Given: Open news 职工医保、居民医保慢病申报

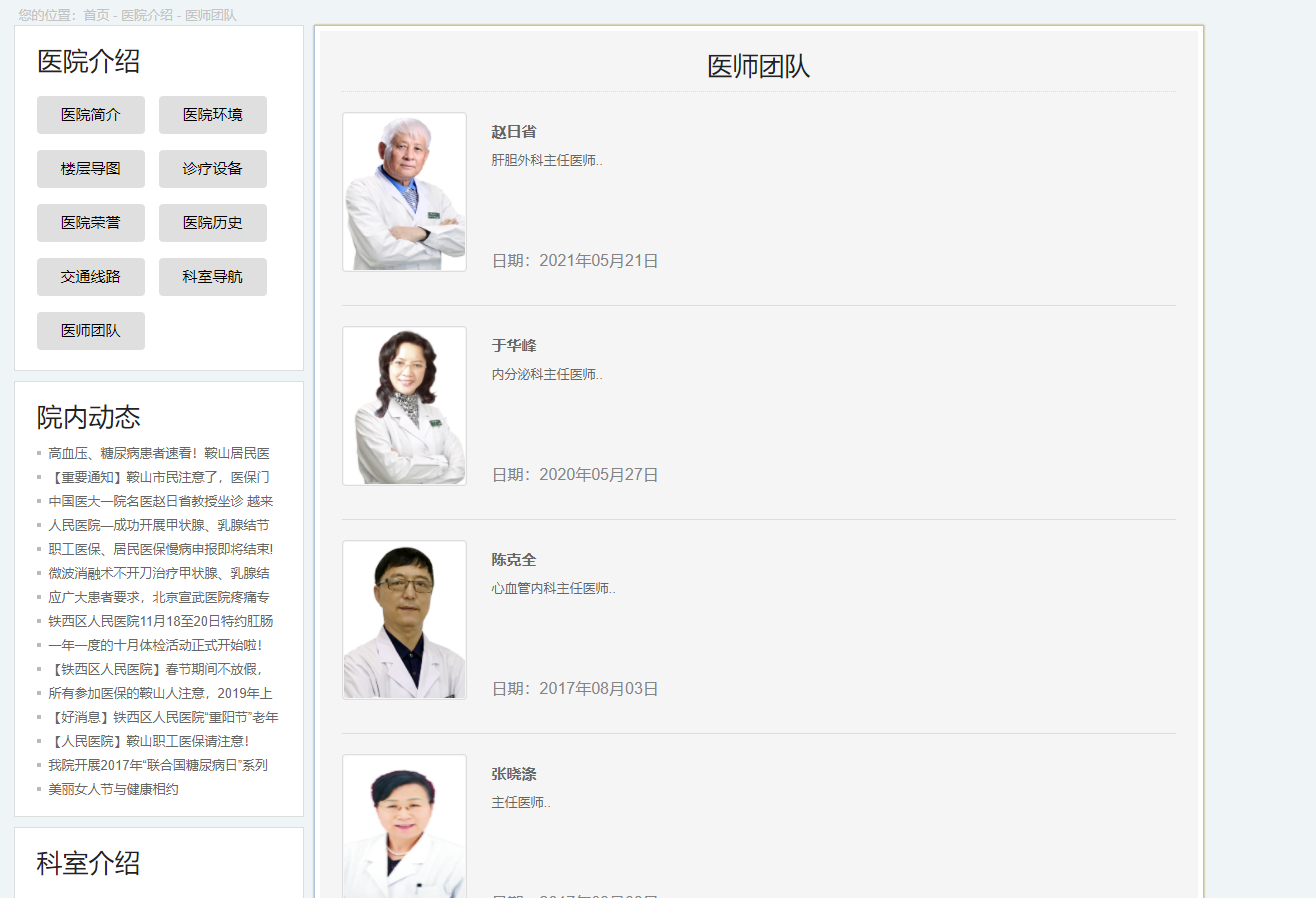Looking at the screenshot, I should [161, 549].
